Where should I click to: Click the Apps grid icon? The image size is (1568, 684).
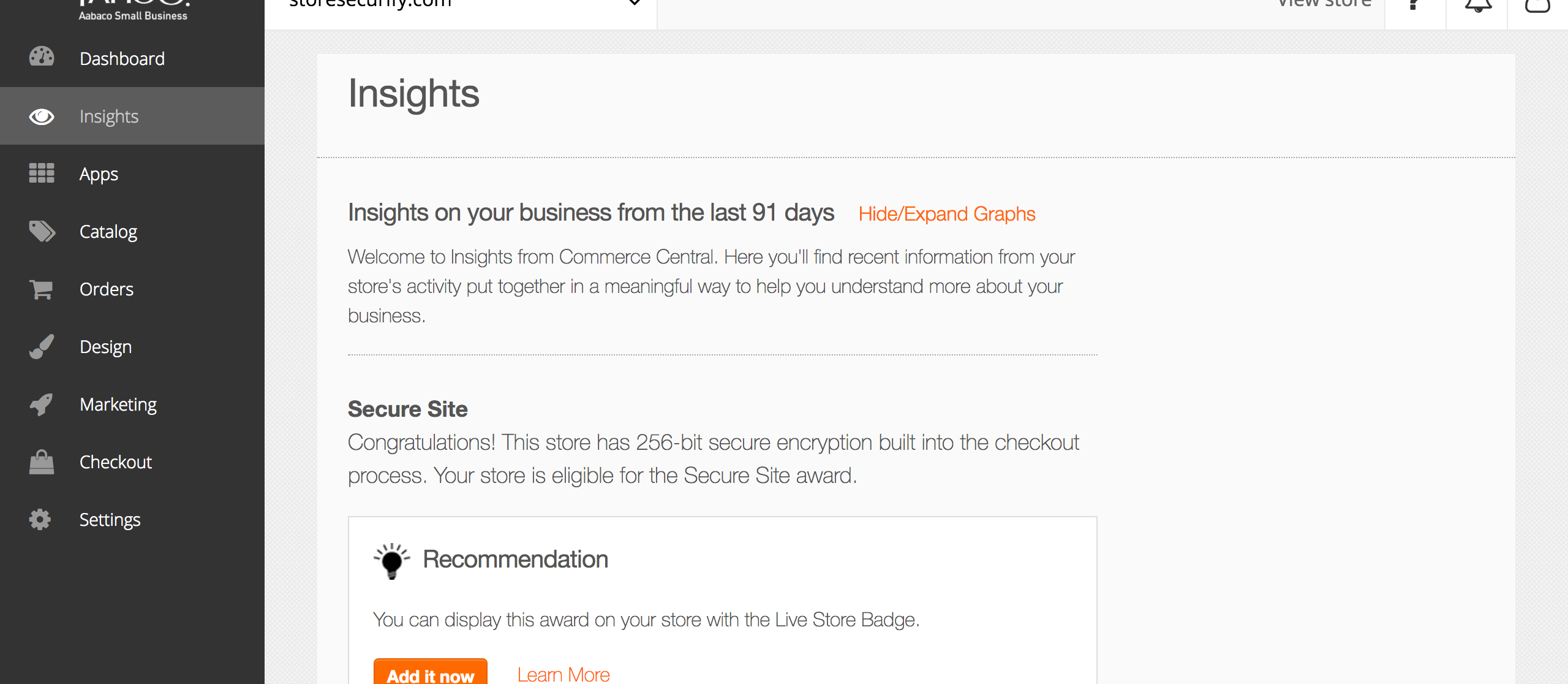click(42, 173)
